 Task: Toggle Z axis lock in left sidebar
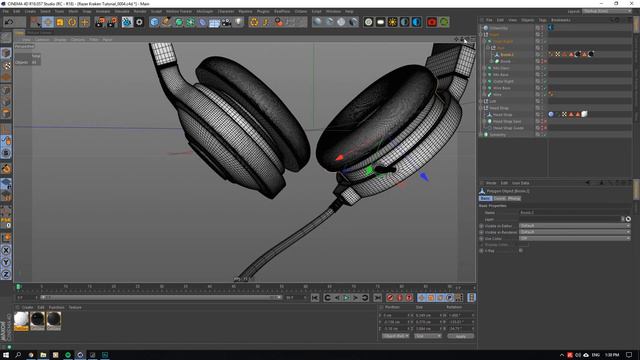click(x=6, y=274)
